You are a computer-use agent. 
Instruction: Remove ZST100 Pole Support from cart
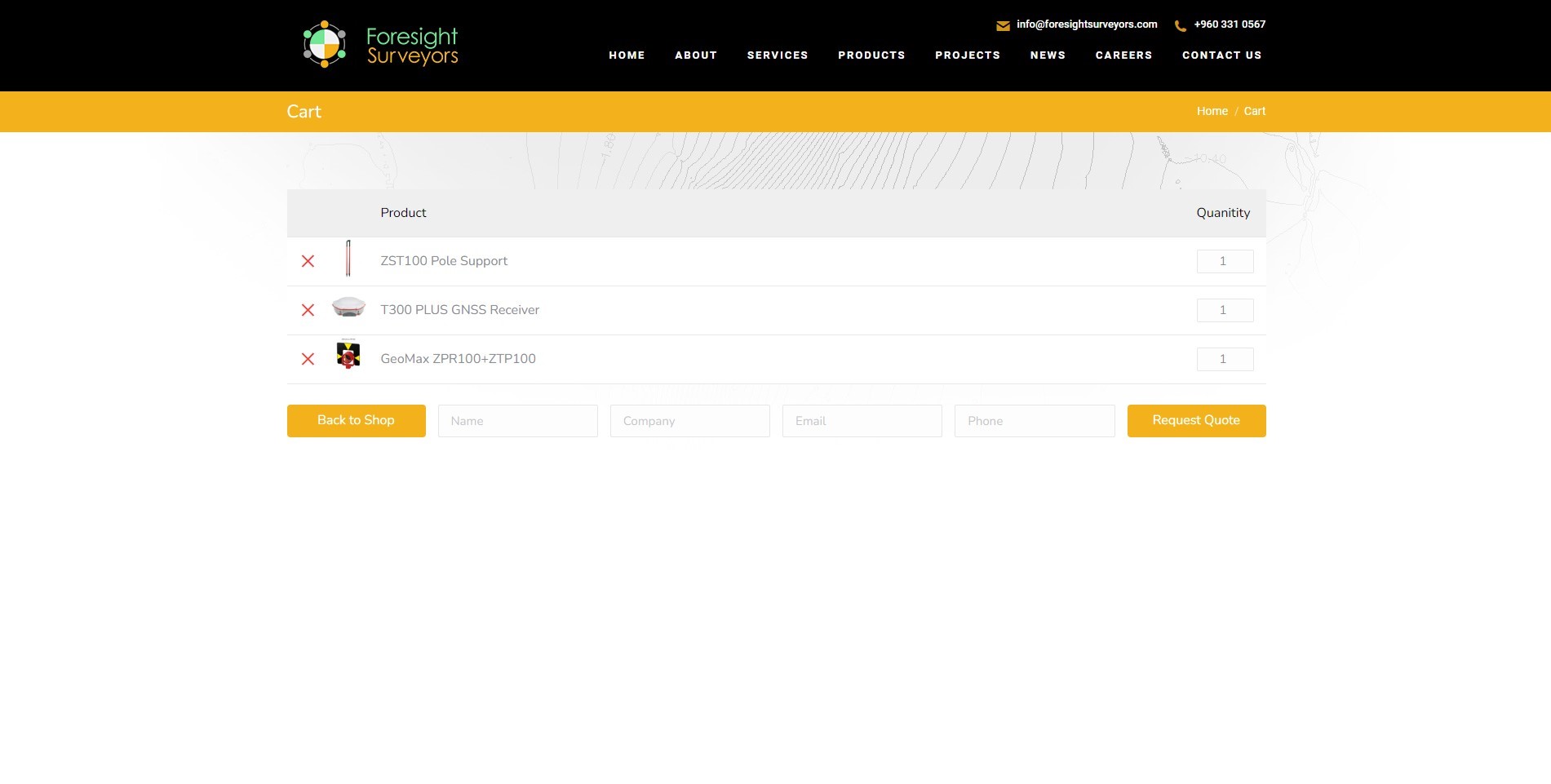(308, 261)
